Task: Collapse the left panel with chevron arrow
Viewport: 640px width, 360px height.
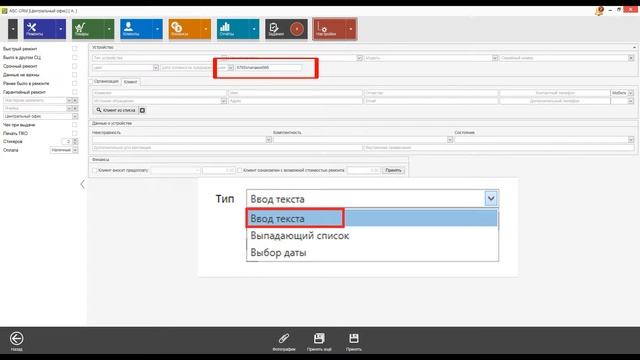Action: click(x=82, y=184)
